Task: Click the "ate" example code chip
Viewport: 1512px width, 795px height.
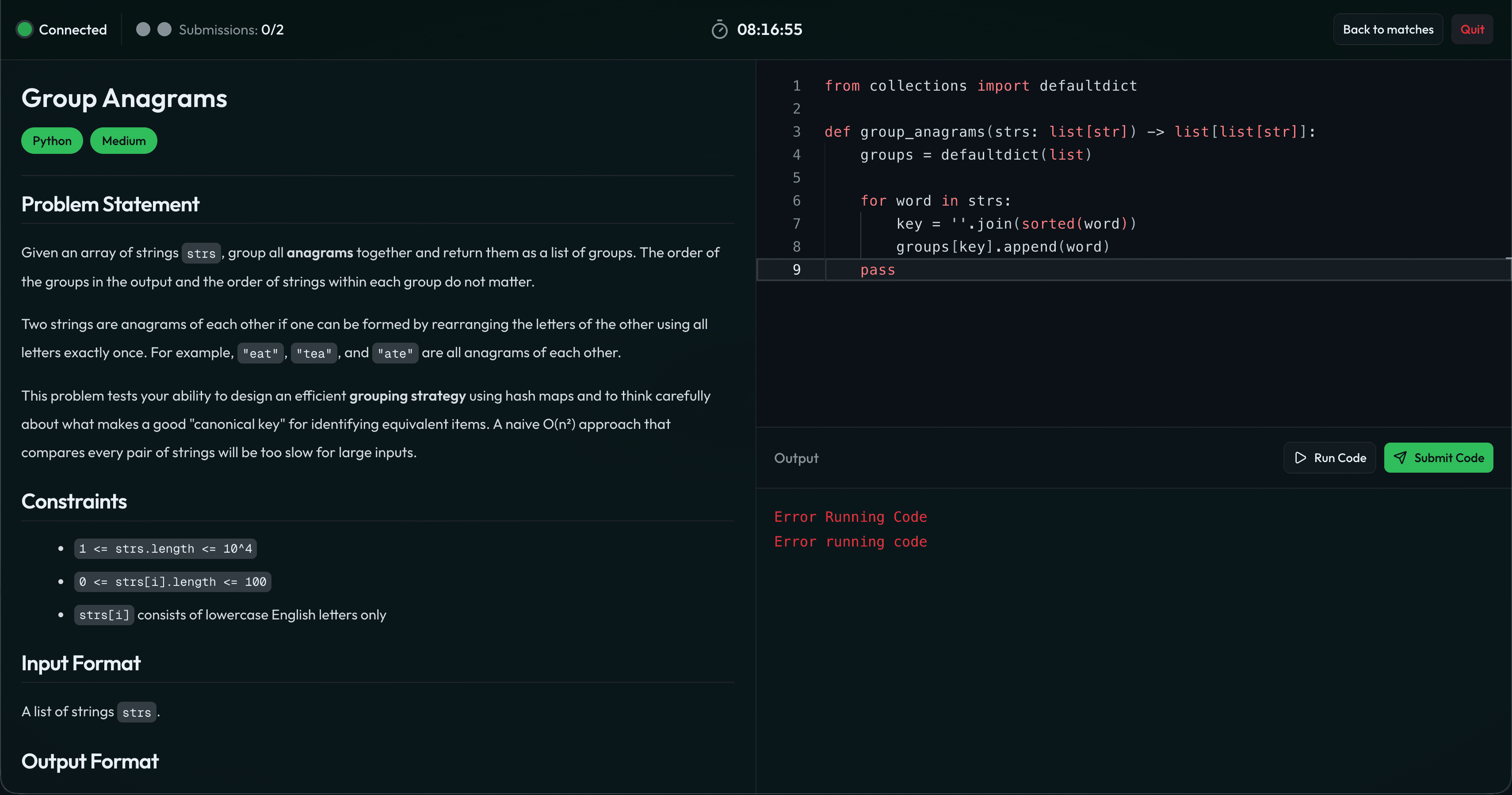Action: pos(395,353)
